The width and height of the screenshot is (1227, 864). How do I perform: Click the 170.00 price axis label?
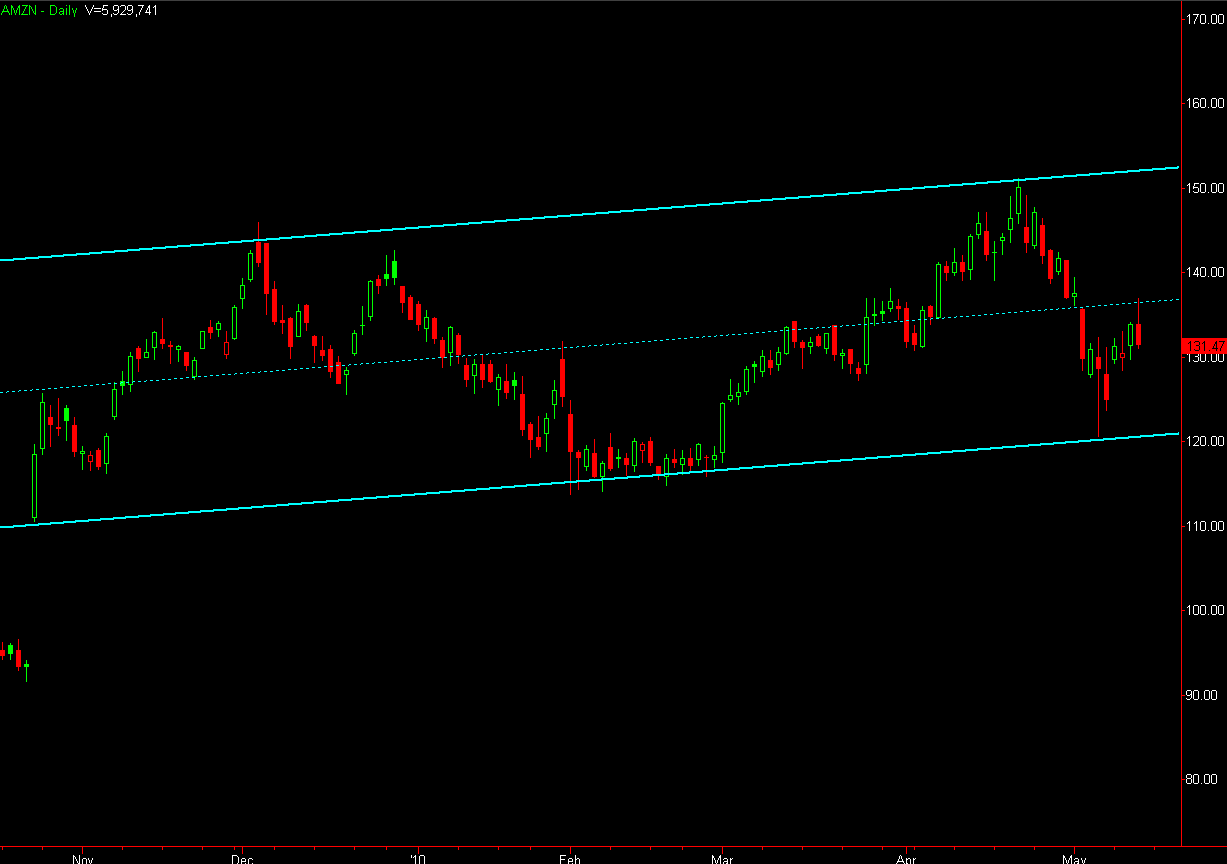coord(1204,19)
